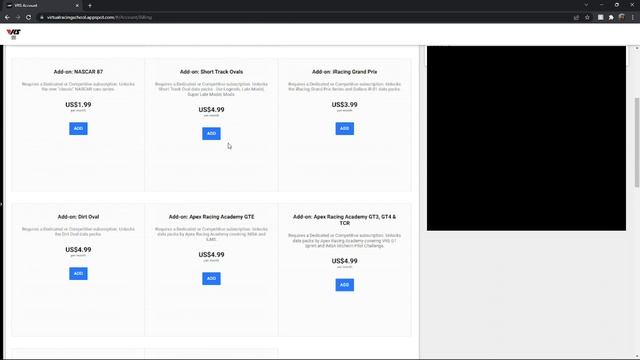
Task: Click the 'Add-on: NASCAR 87' title
Action: coord(78,72)
